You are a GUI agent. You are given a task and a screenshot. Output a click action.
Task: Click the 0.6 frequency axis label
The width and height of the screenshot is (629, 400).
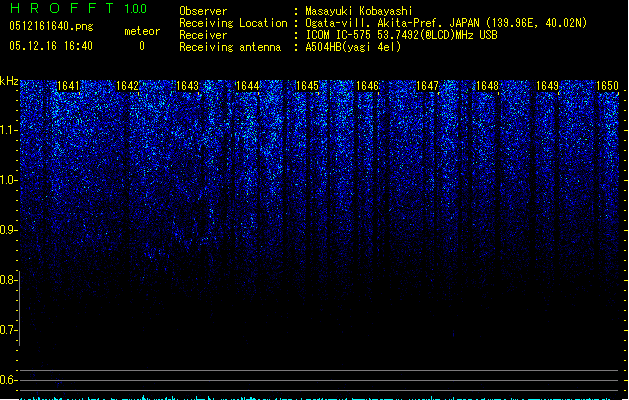pos(9,380)
